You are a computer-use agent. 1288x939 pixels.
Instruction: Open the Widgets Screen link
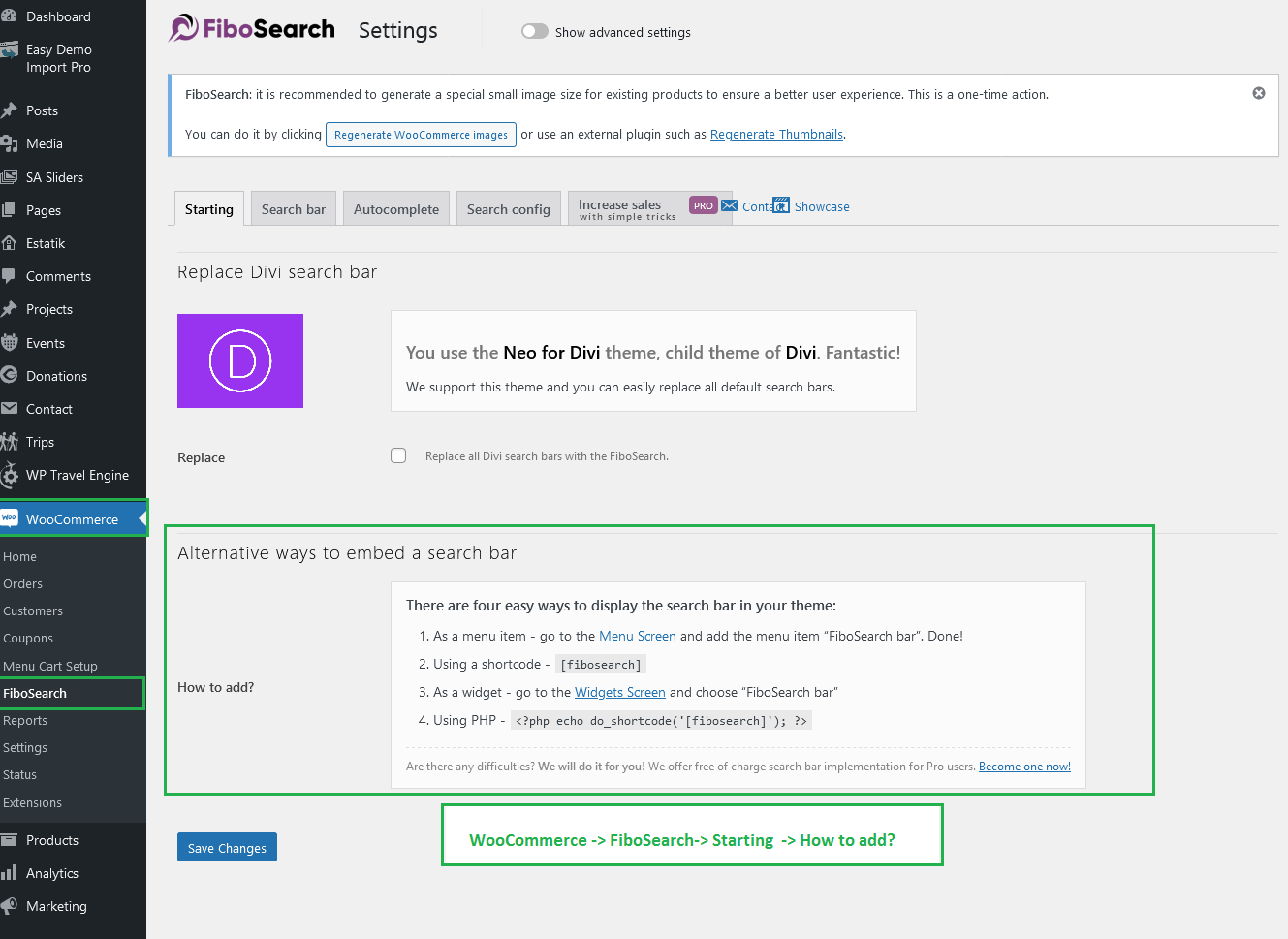point(620,692)
